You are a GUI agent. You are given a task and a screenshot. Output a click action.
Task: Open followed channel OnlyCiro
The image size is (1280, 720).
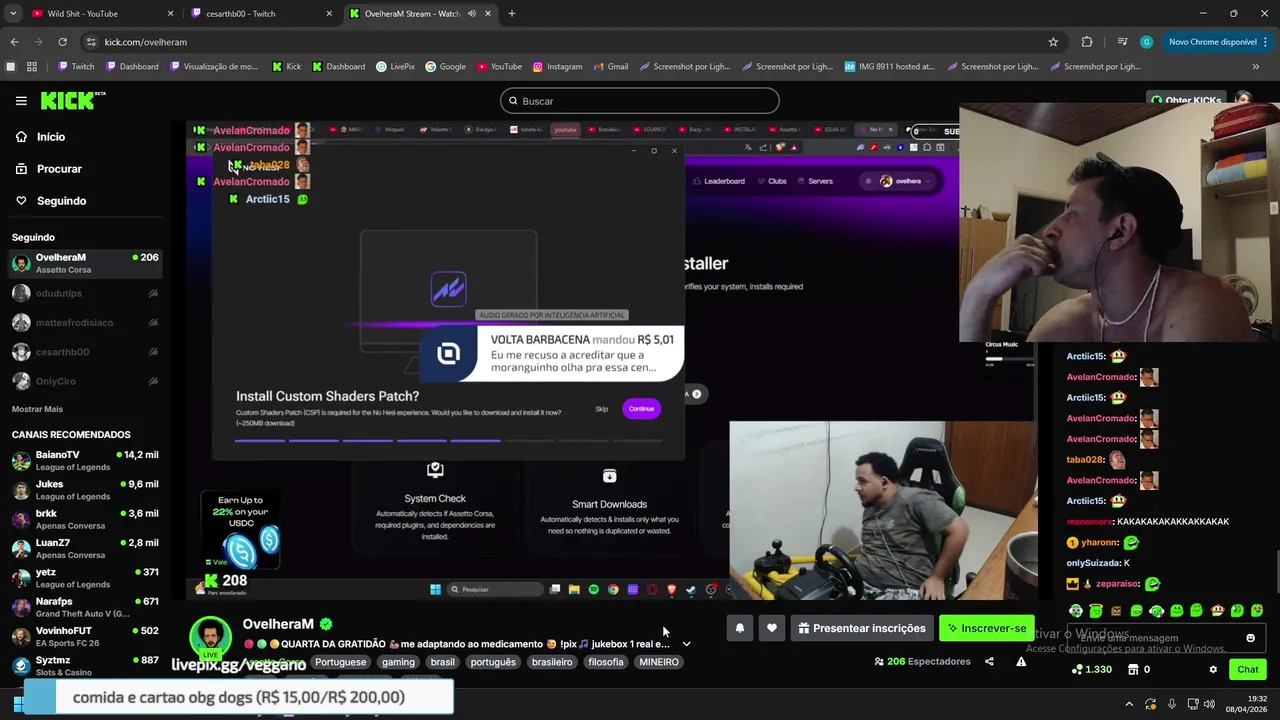(85, 381)
